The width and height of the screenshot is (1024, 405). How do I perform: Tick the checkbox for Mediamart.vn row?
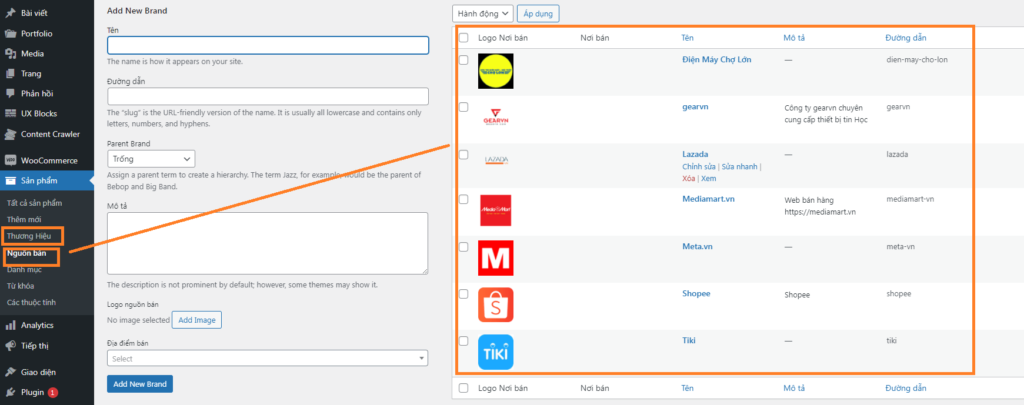coord(464,199)
